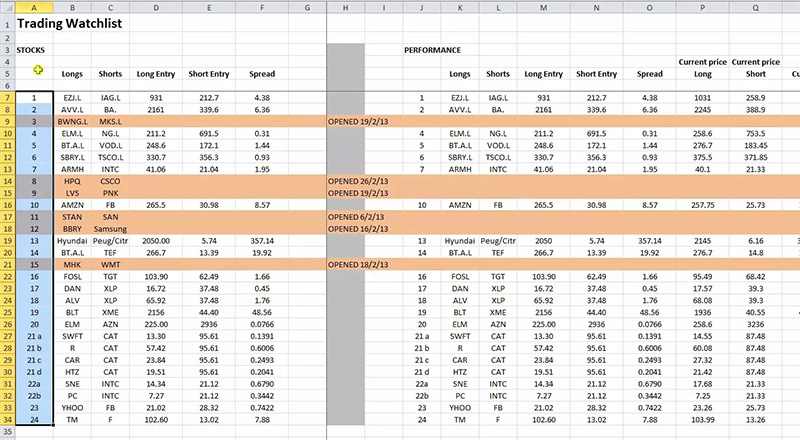Select the LVS cell
The width and height of the screenshot is (800, 440).
(72, 193)
